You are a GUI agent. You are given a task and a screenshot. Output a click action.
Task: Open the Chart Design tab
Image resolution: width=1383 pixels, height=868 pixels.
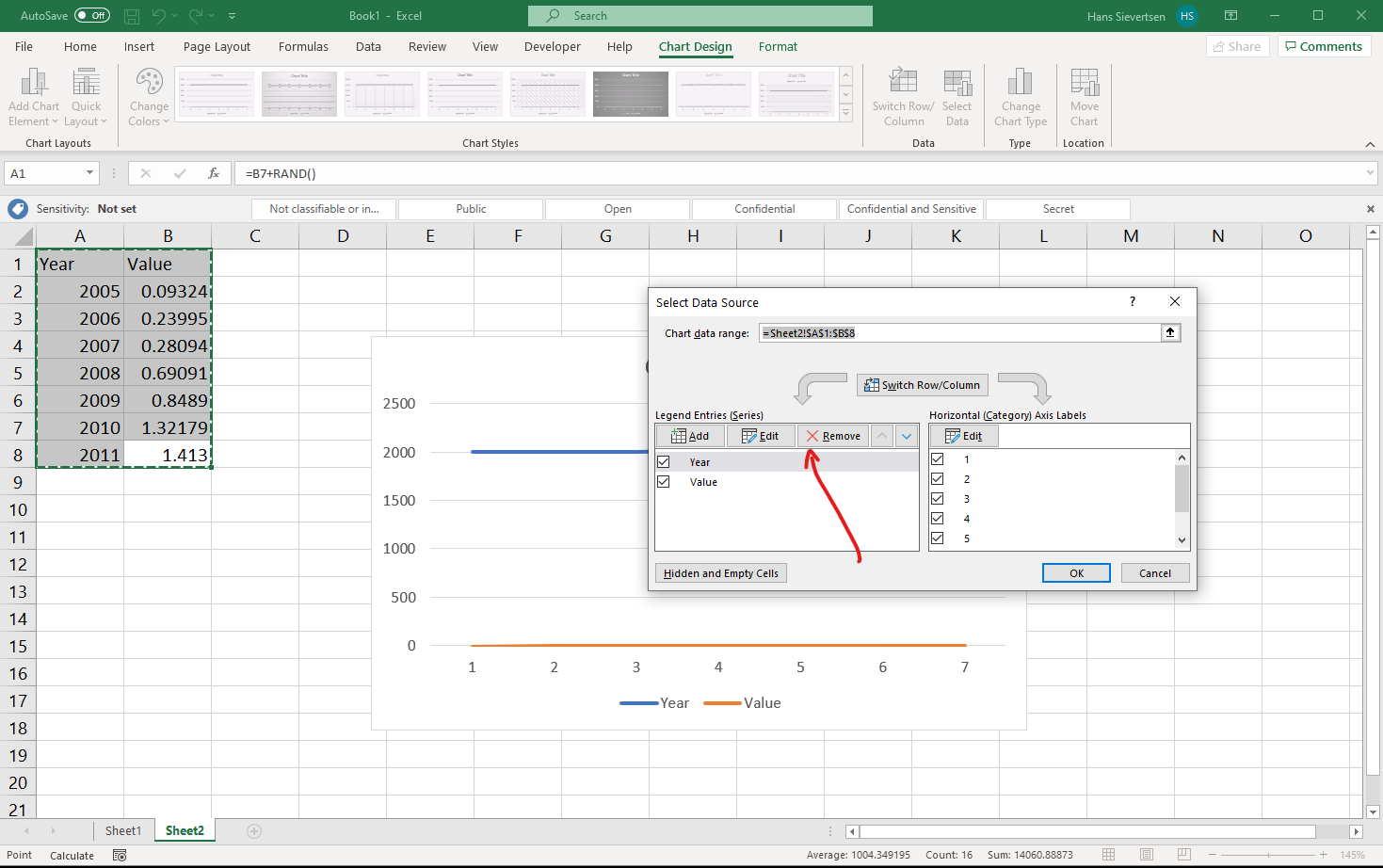coord(695,47)
